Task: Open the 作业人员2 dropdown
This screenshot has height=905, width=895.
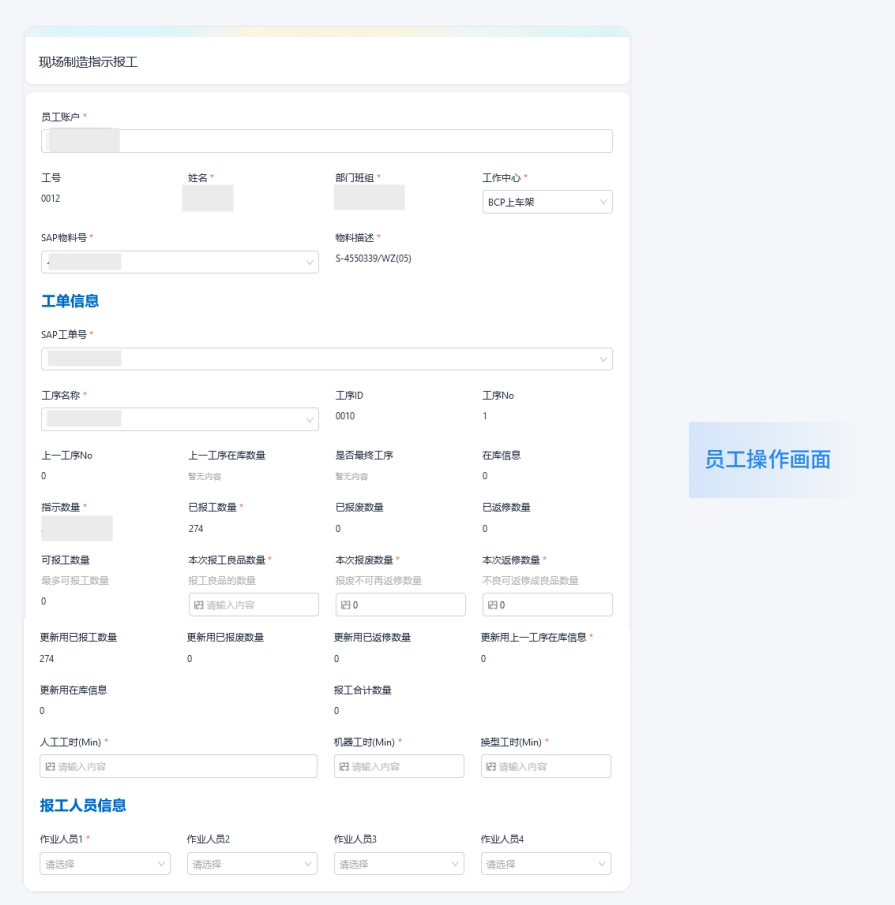Action: (x=252, y=864)
